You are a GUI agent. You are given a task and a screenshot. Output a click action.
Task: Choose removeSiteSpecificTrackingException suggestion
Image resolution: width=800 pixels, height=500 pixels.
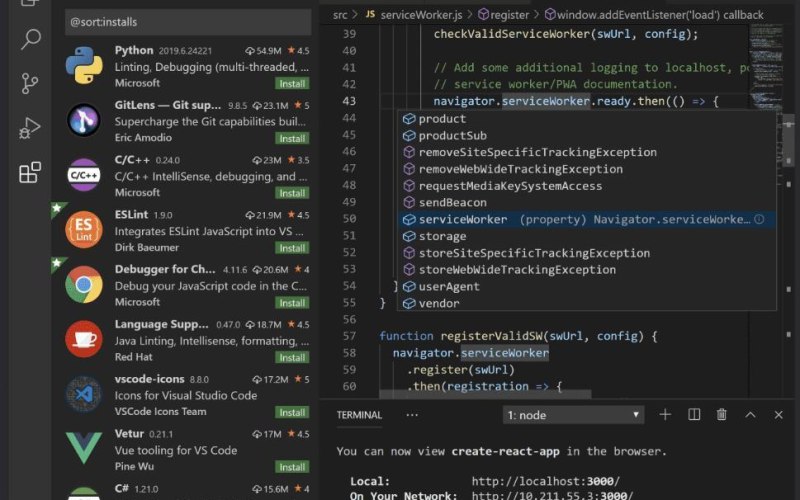click(x=587, y=152)
